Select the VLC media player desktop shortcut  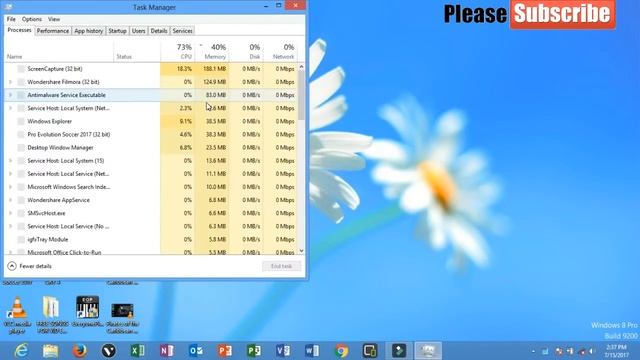(17, 315)
